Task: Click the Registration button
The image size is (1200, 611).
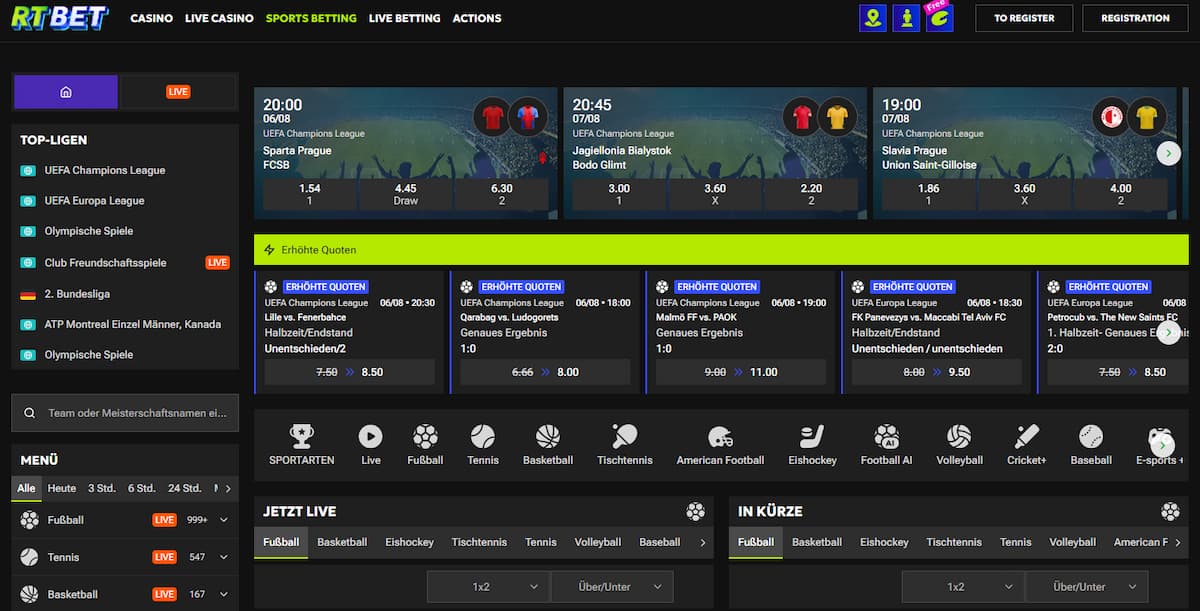Action: 1135,18
